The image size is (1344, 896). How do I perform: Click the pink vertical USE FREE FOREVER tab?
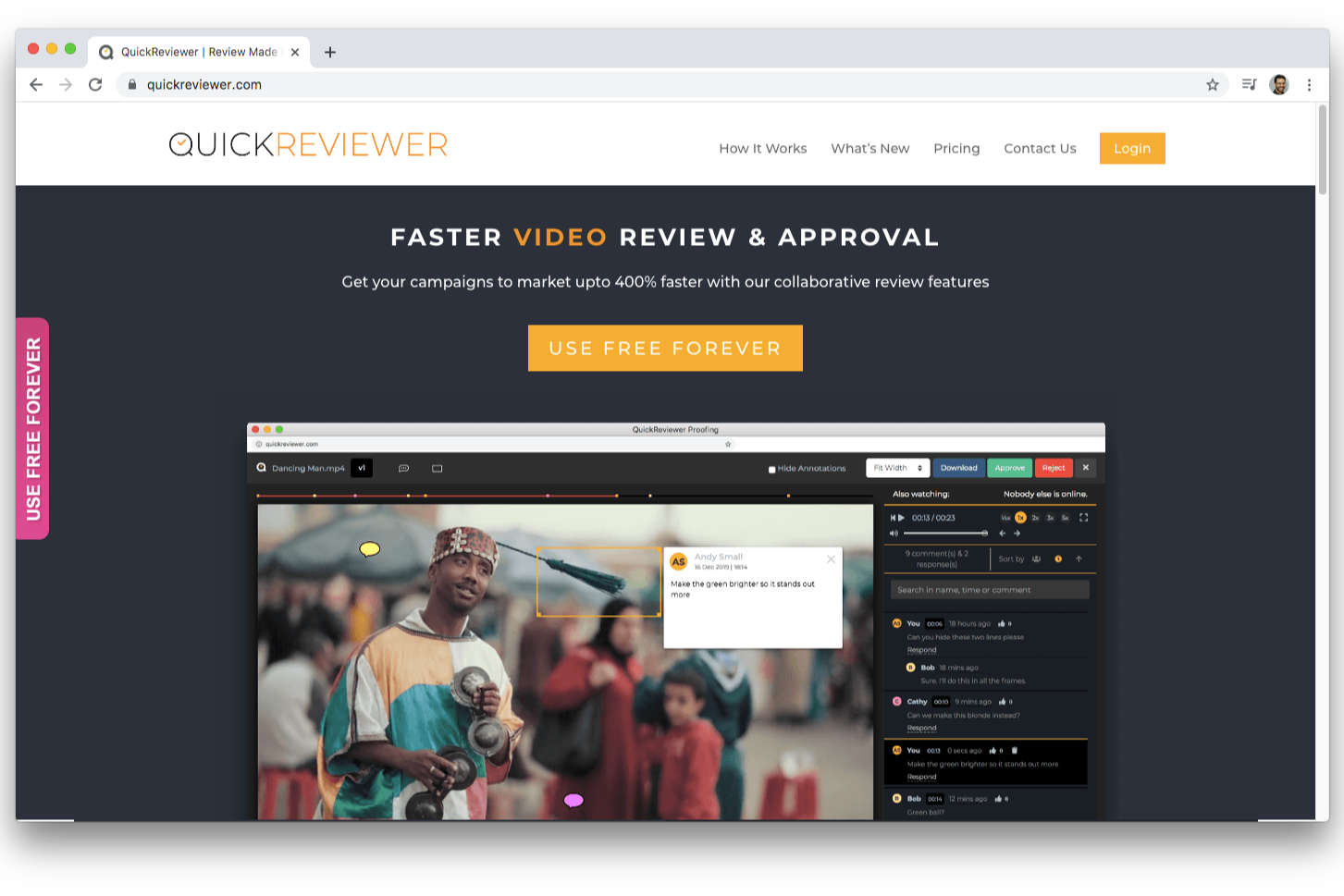click(32, 428)
